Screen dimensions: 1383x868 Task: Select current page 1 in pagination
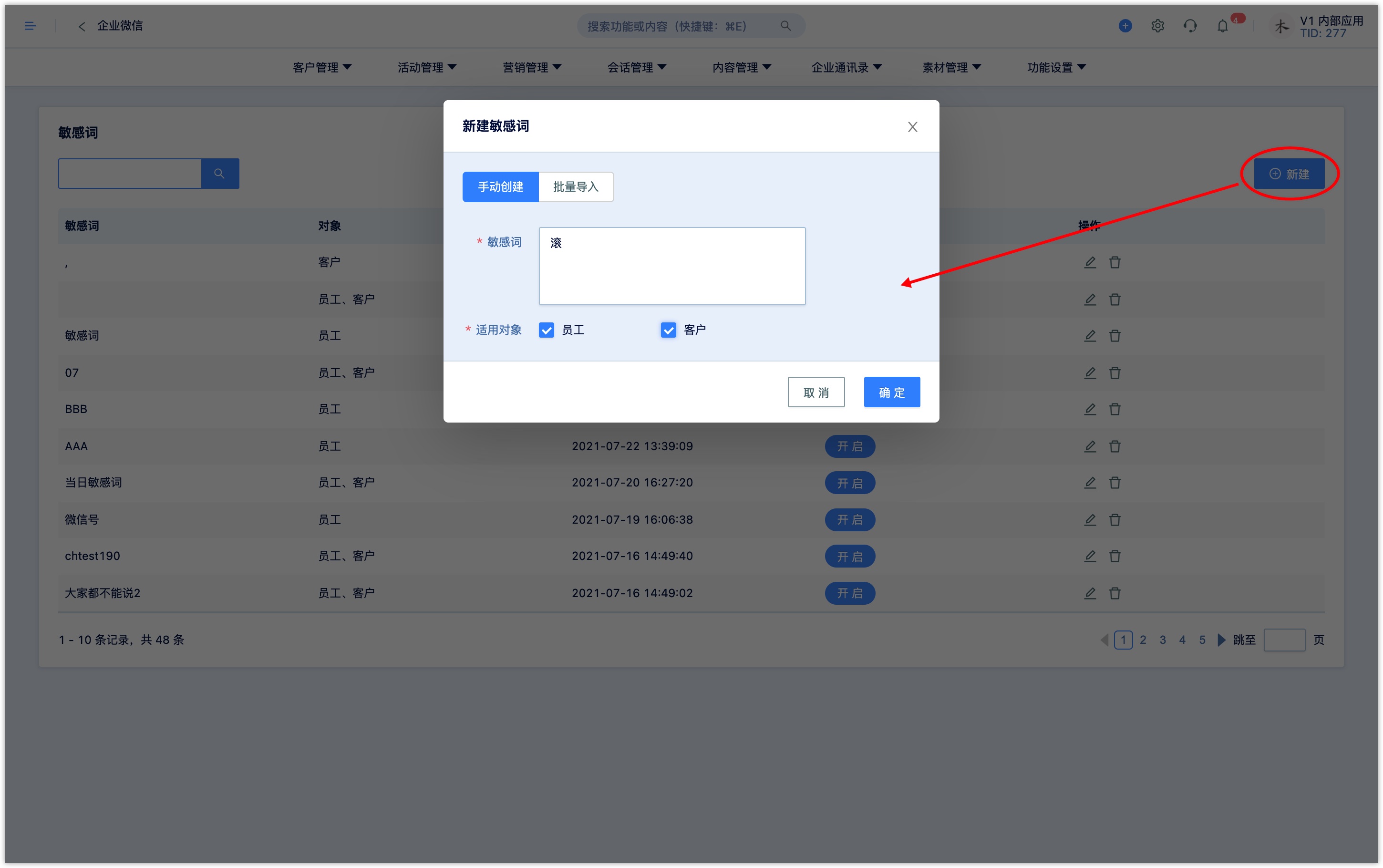(1123, 640)
